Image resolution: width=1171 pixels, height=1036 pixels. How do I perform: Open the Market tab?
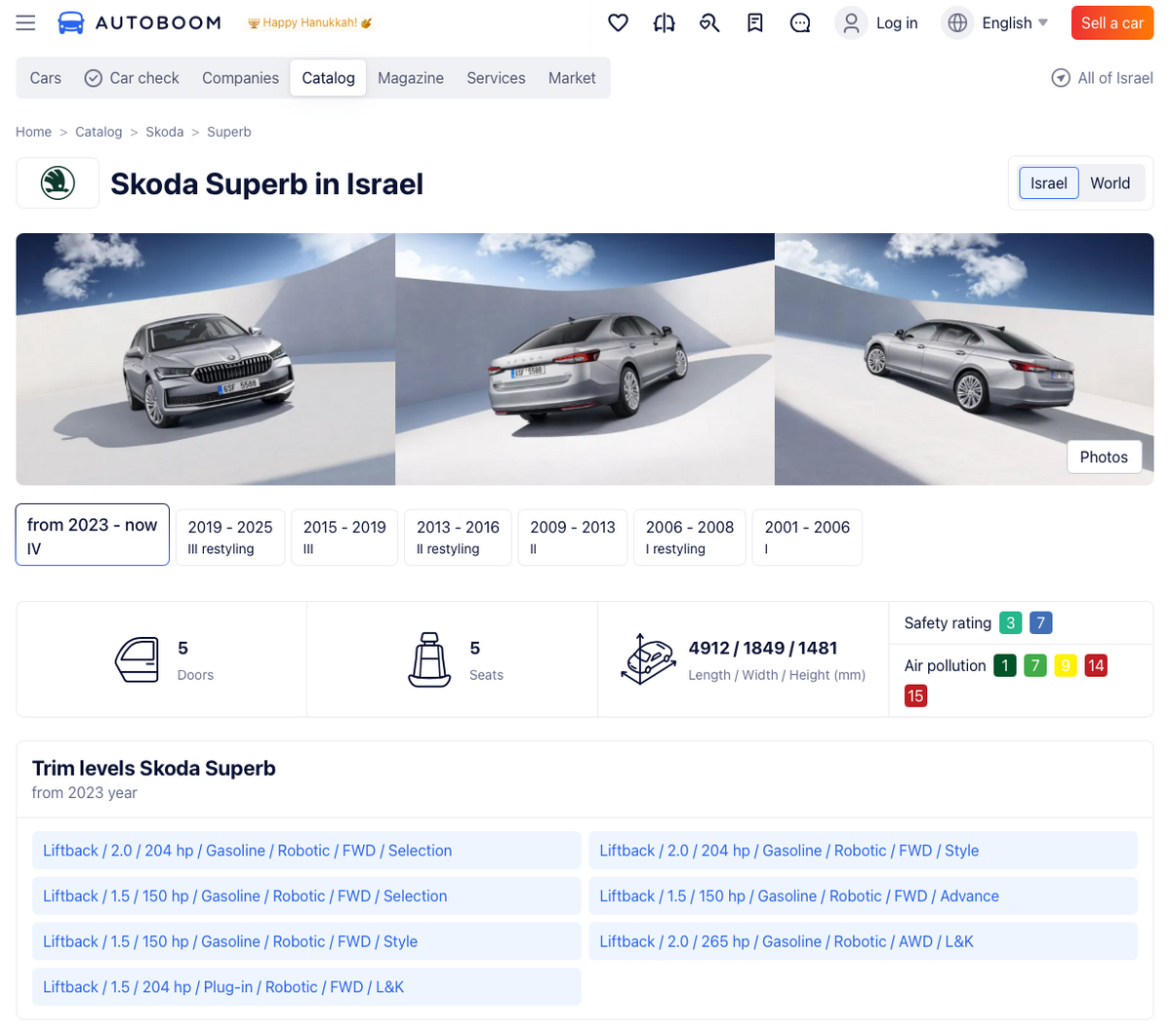(572, 78)
